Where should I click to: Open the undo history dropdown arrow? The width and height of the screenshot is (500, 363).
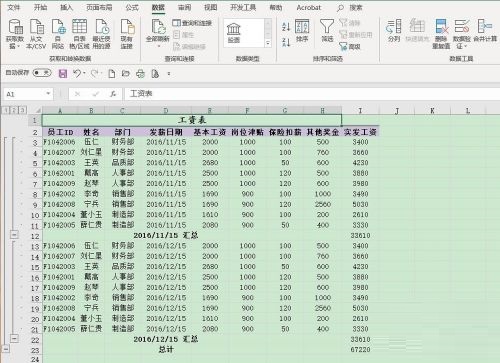(x=84, y=73)
